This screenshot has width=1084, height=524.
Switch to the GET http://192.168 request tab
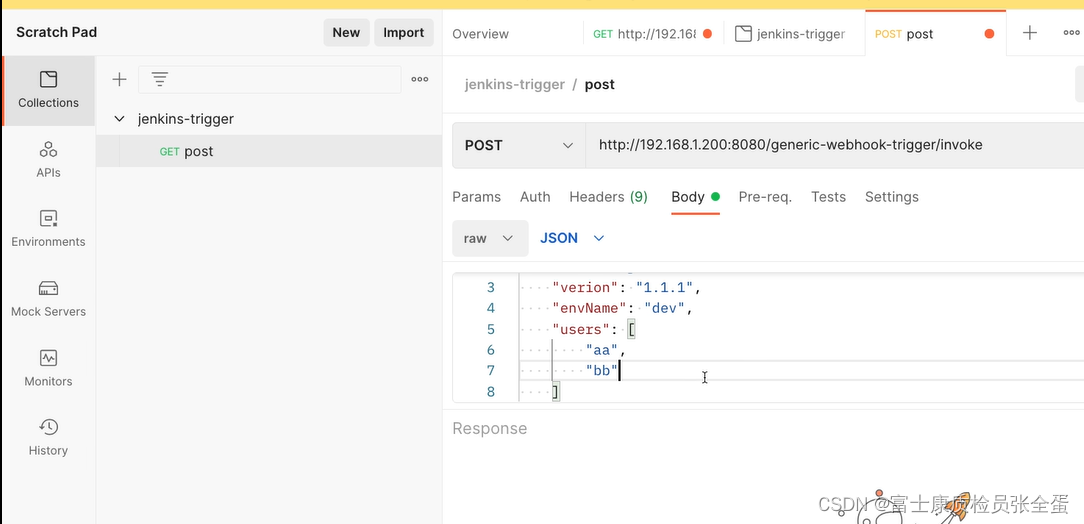pos(653,34)
